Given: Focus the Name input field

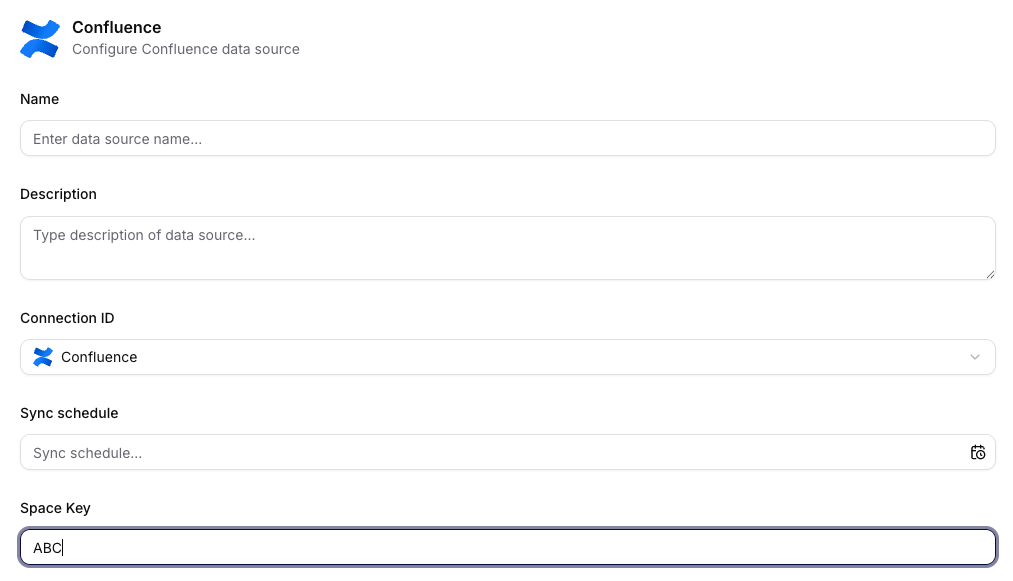Looking at the screenshot, I should click(507, 138).
